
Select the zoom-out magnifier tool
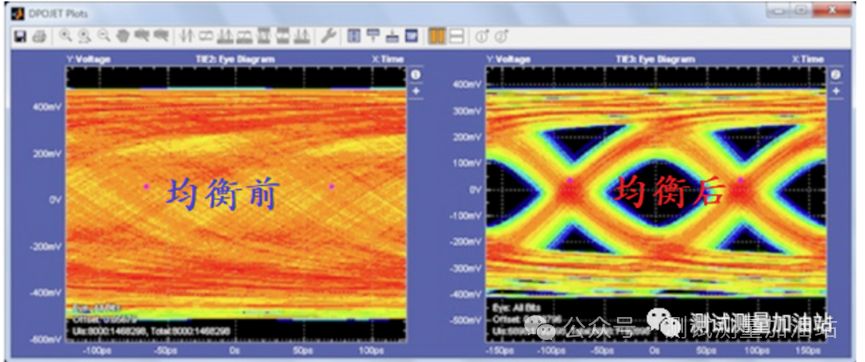[x=103, y=36]
